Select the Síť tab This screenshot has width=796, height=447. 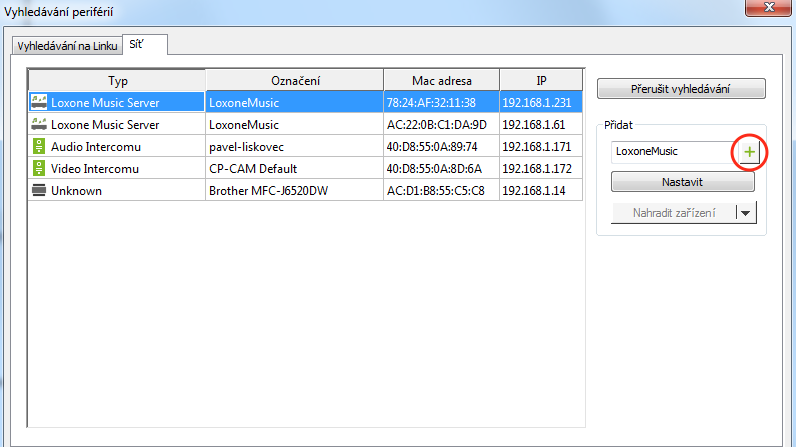tap(145, 45)
